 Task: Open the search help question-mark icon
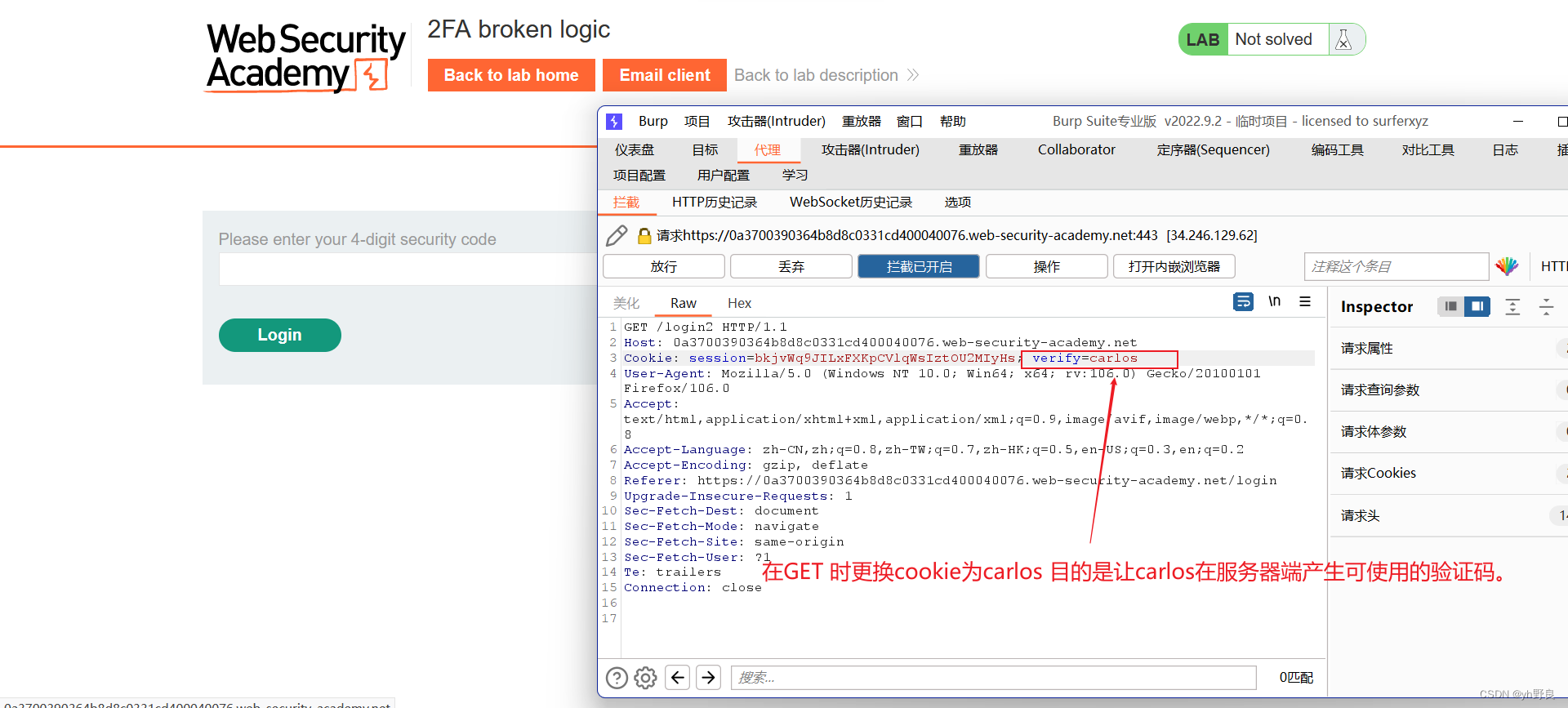coord(617,678)
